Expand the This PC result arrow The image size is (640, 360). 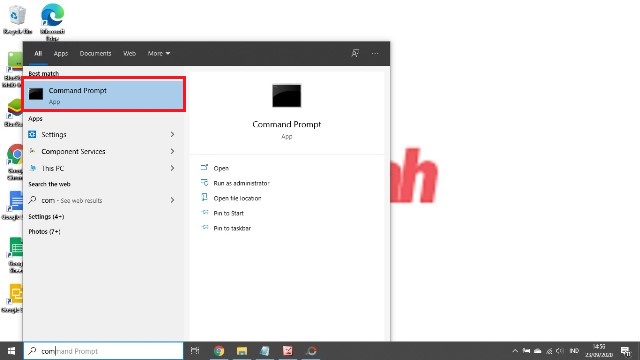click(172, 168)
